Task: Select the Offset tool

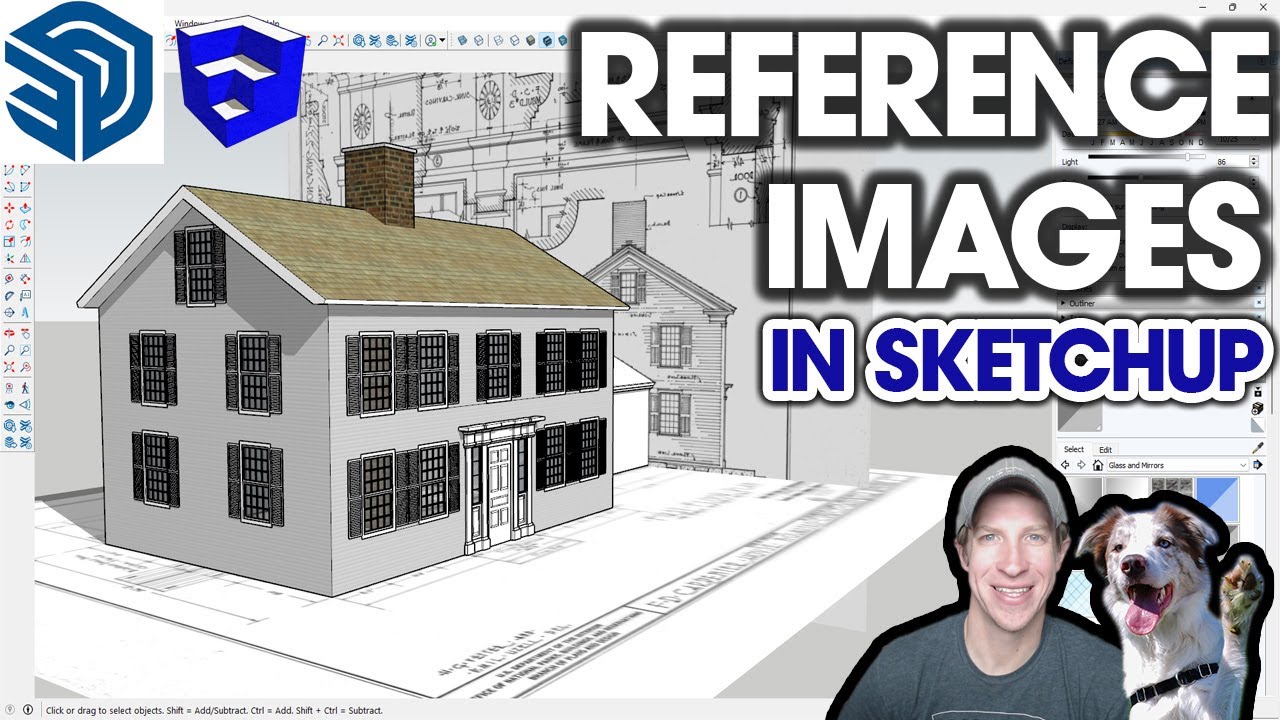Action: 25,239
